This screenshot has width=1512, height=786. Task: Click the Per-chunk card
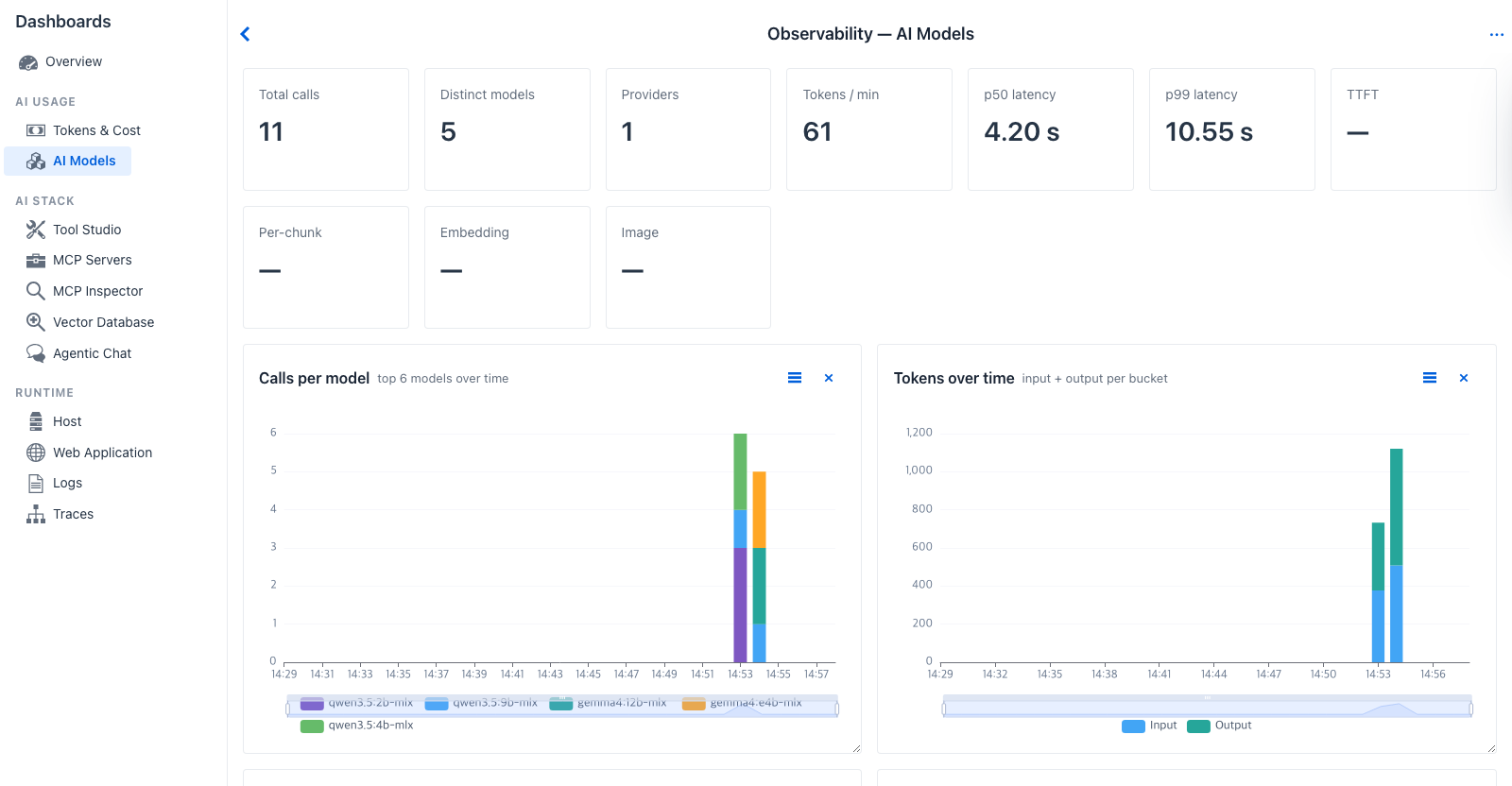pos(326,267)
